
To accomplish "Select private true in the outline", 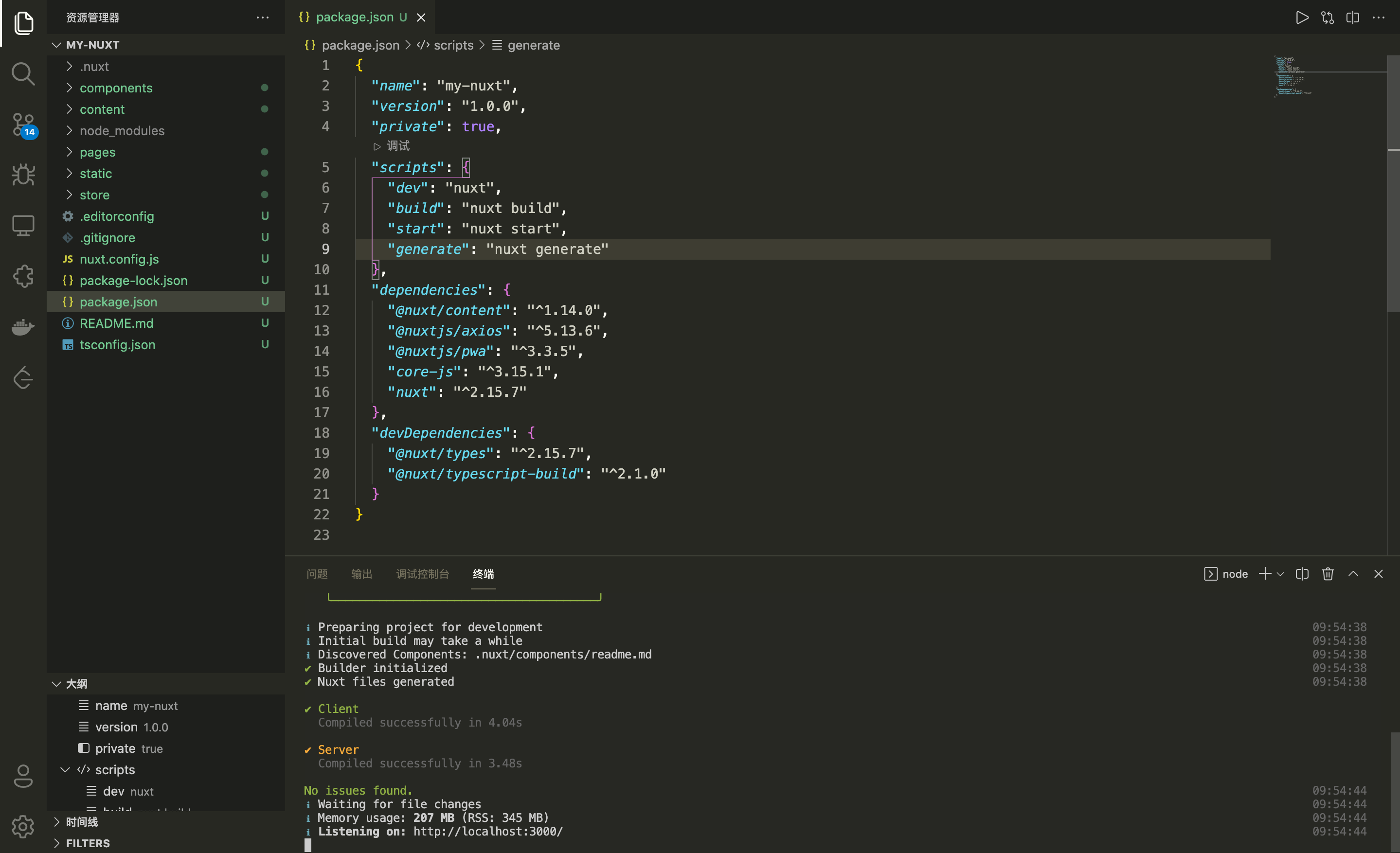I will pyautogui.click(x=166, y=748).
